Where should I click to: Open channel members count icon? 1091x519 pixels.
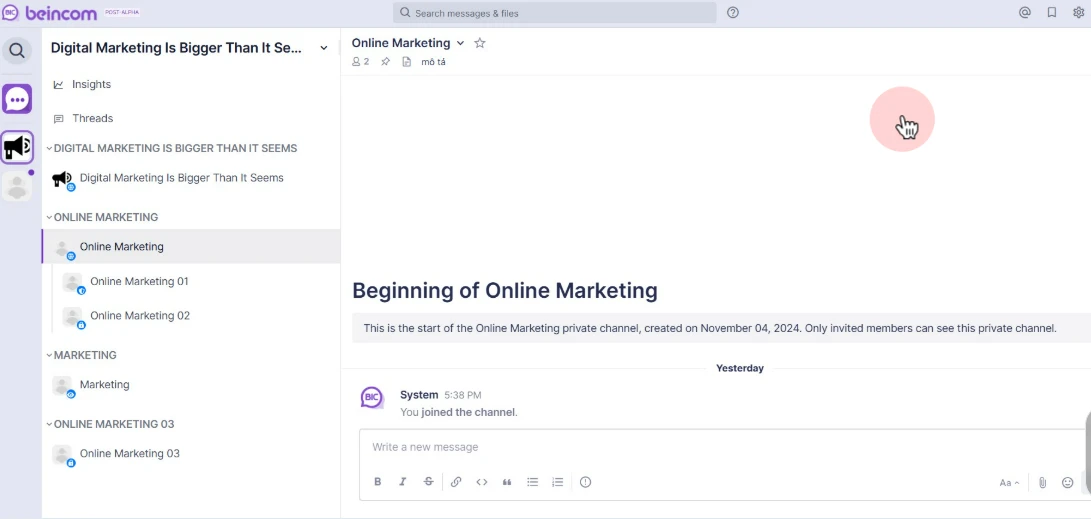[360, 62]
